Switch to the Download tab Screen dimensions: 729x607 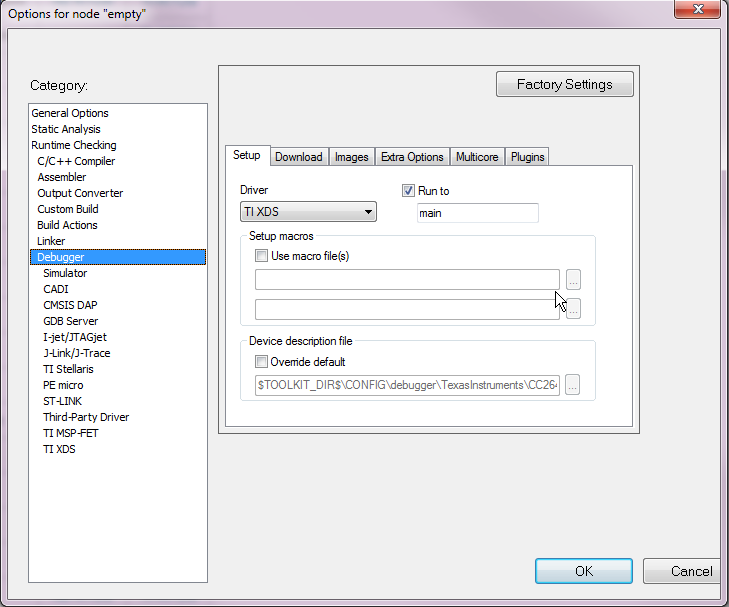pyautogui.click(x=298, y=157)
